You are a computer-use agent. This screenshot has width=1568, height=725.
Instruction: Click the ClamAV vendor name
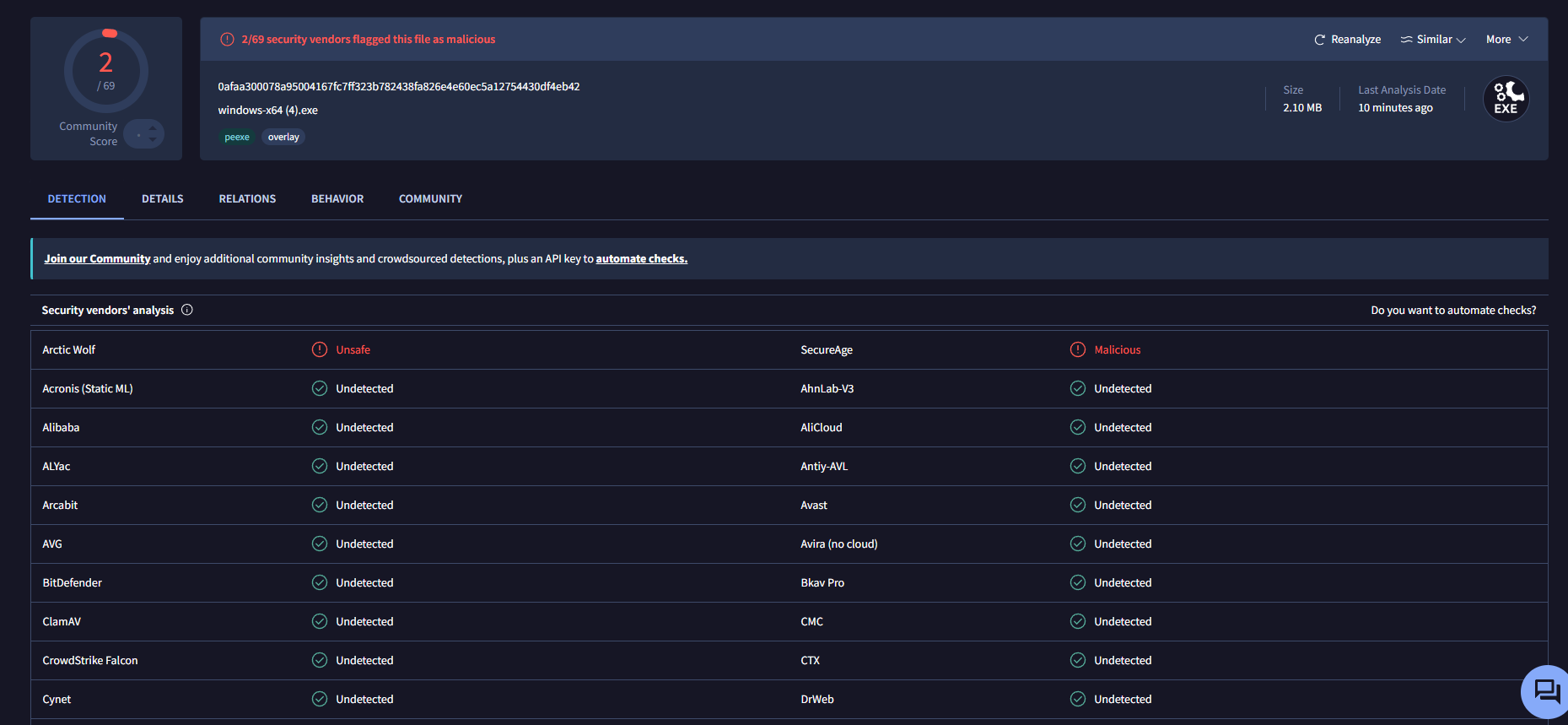(62, 622)
